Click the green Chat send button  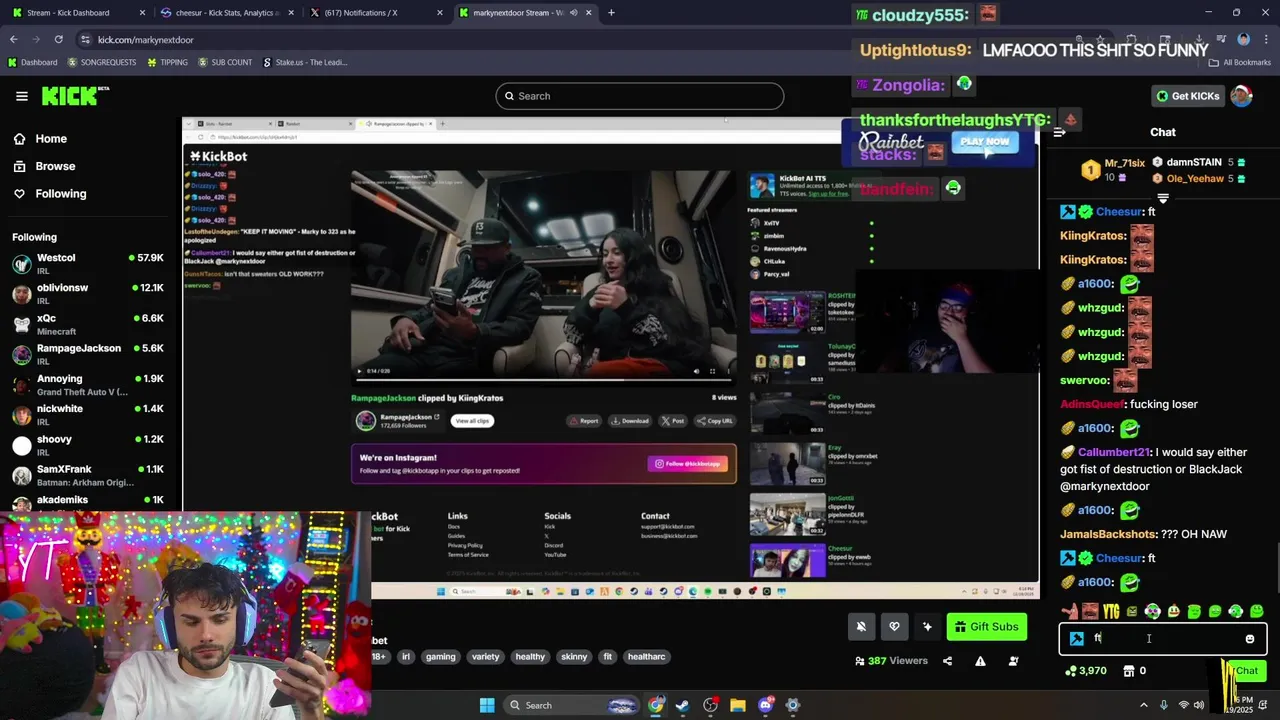click(1246, 671)
